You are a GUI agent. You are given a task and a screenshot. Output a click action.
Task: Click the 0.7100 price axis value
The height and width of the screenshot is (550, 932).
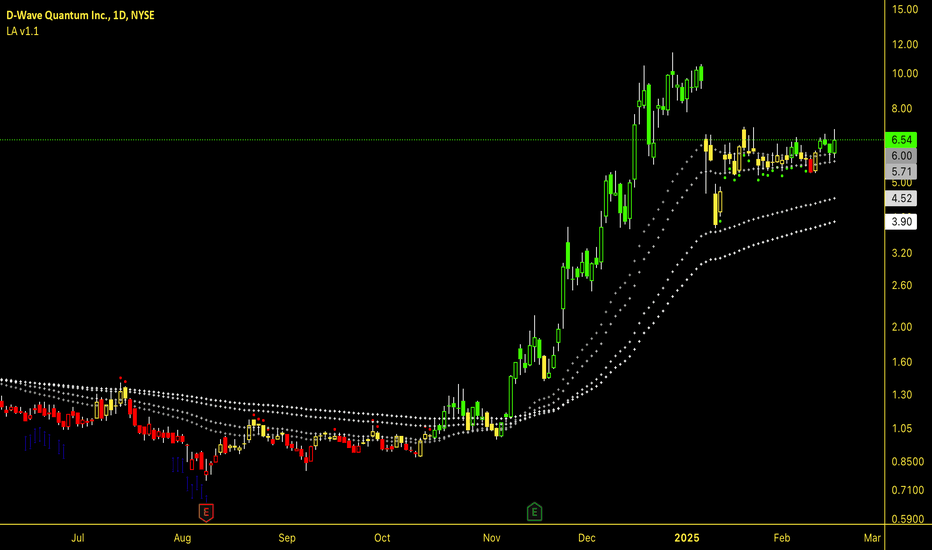tap(908, 491)
